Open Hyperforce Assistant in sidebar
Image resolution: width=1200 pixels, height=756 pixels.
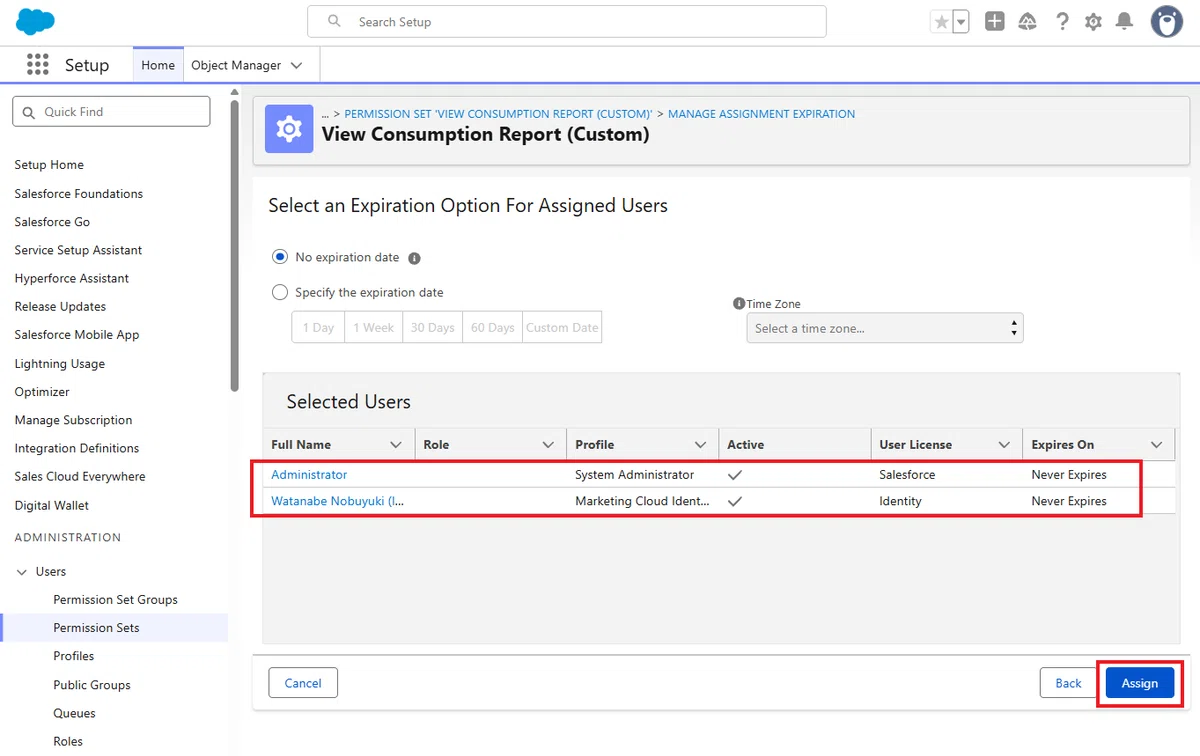click(71, 278)
